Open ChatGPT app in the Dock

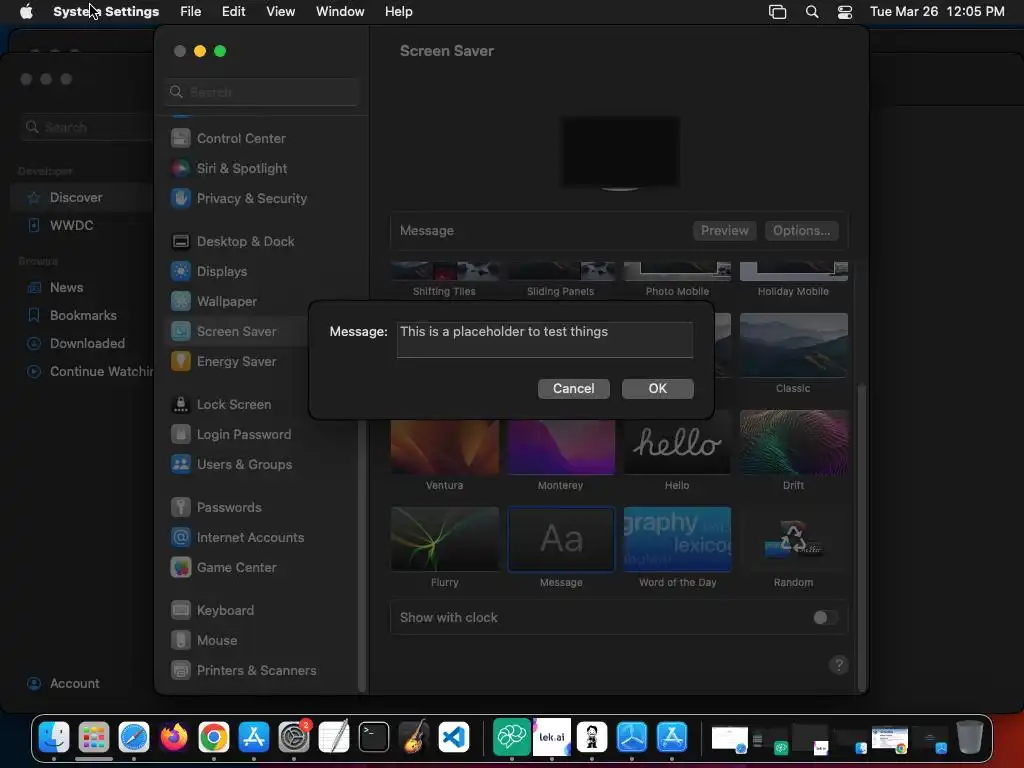pyautogui.click(x=511, y=737)
